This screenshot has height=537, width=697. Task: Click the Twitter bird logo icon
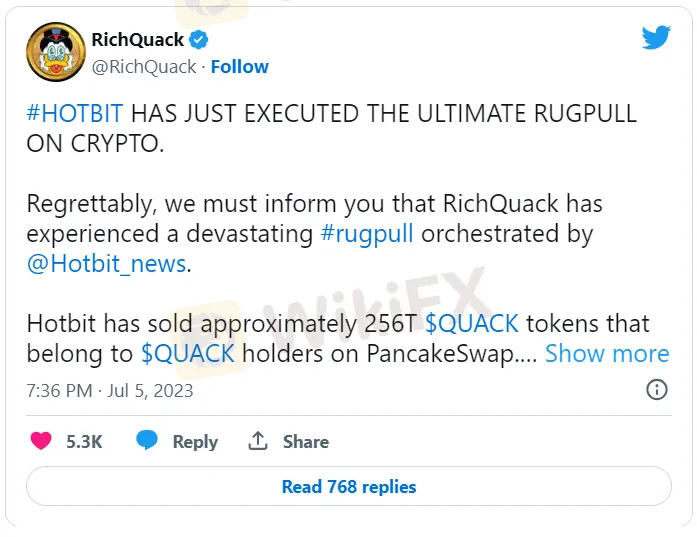656,38
